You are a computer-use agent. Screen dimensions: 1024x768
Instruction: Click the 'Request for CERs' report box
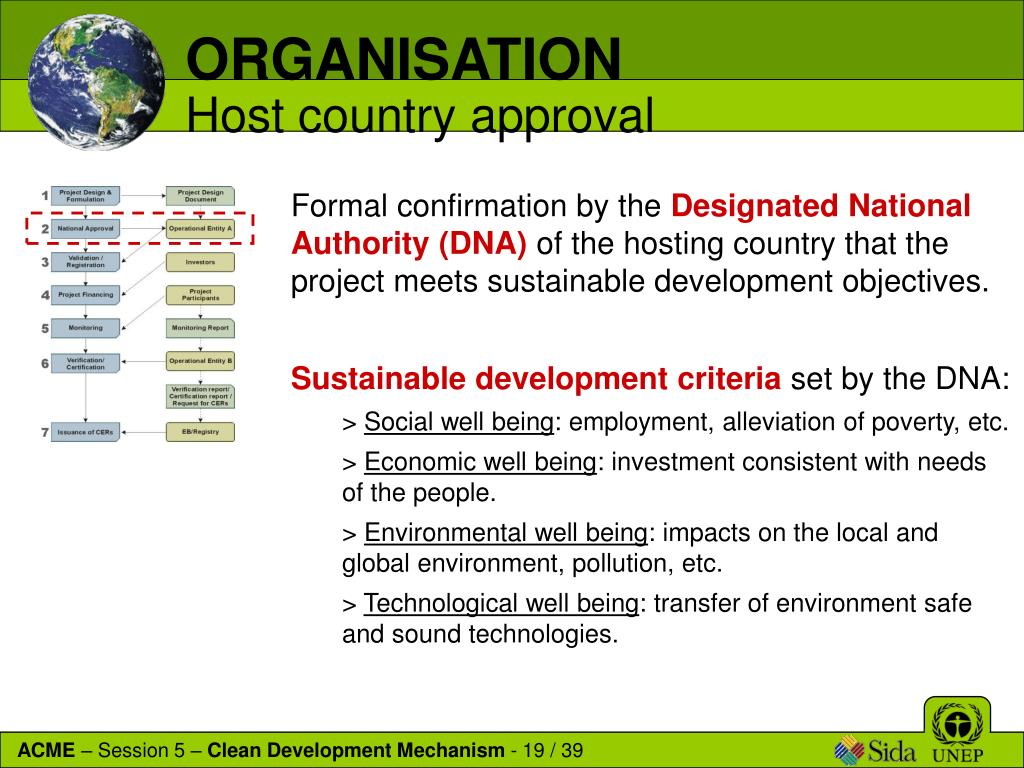pos(200,396)
